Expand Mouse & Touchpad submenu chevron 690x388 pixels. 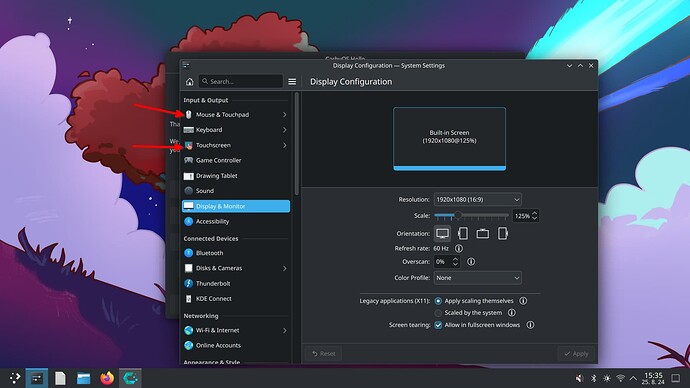[285, 114]
